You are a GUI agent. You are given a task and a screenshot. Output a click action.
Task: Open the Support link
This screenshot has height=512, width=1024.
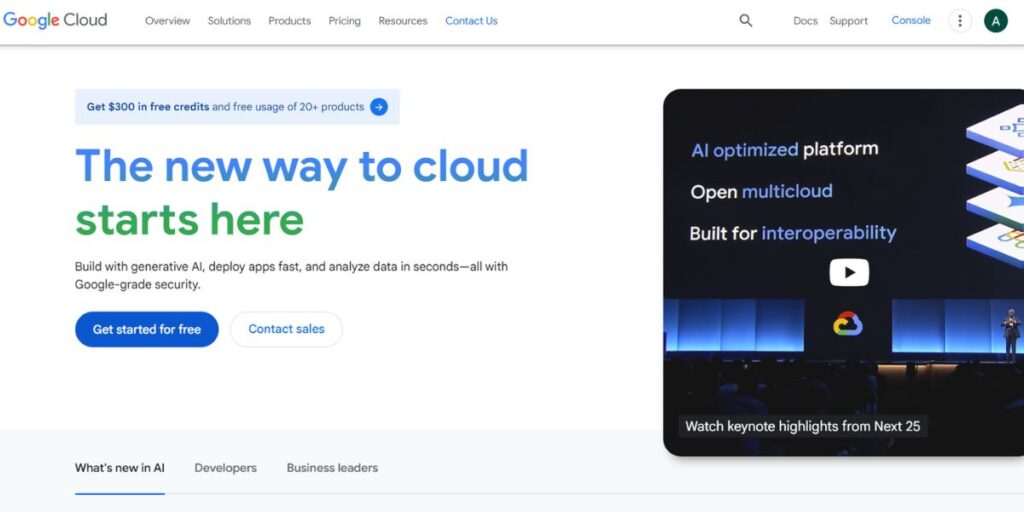pyautogui.click(x=848, y=21)
